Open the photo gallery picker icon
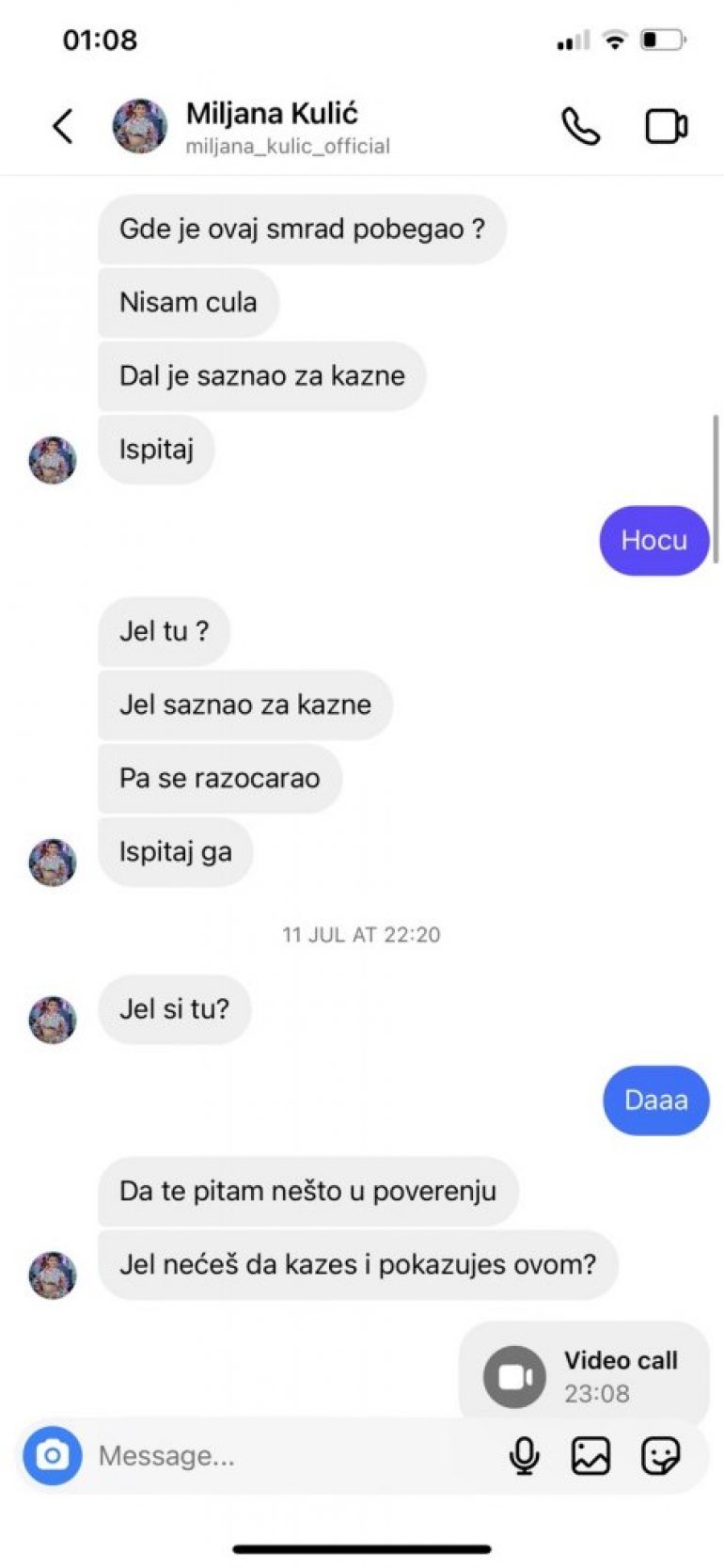This screenshot has width=724, height=1568. click(590, 1456)
